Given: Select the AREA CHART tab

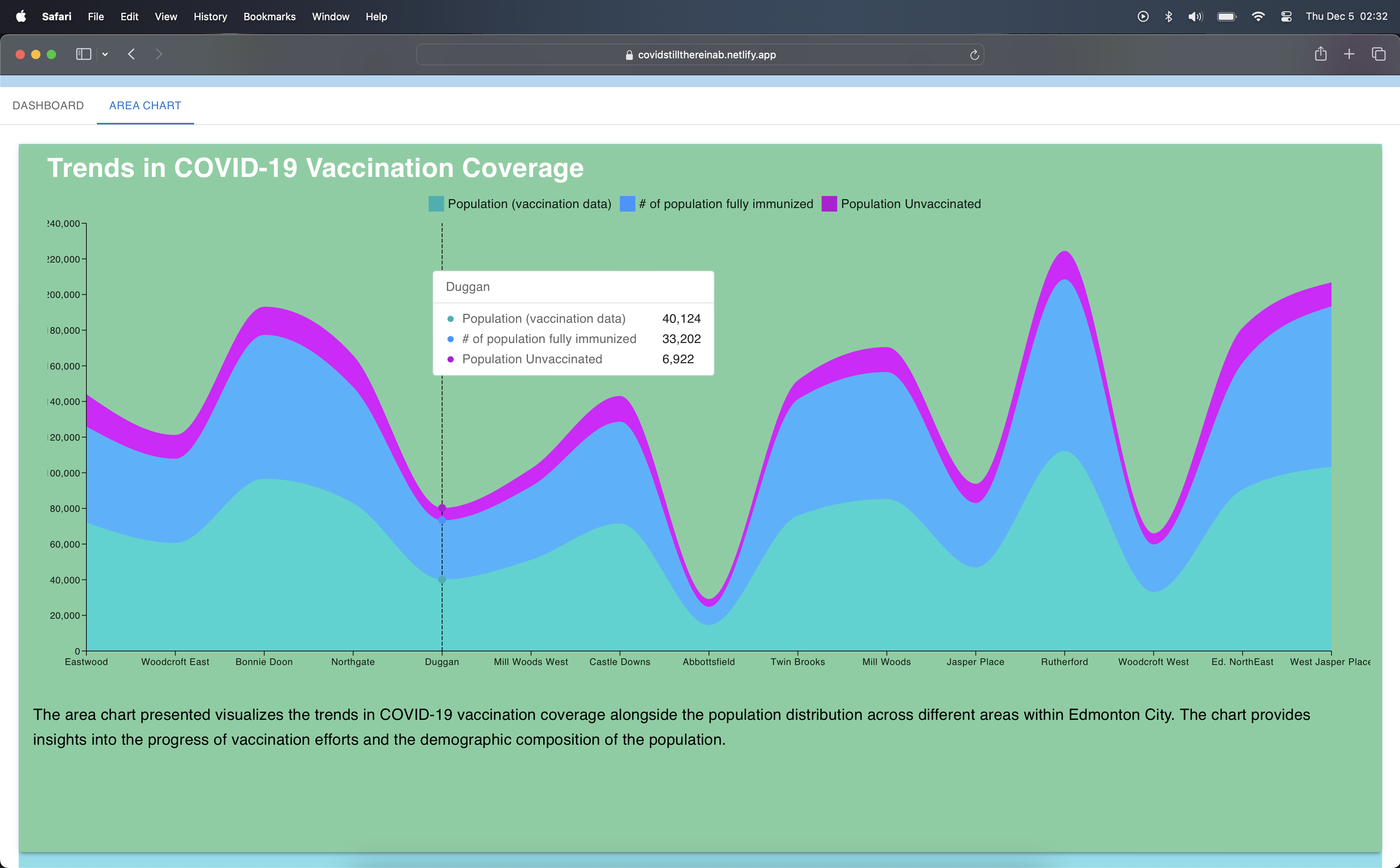Looking at the screenshot, I should coord(145,106).
